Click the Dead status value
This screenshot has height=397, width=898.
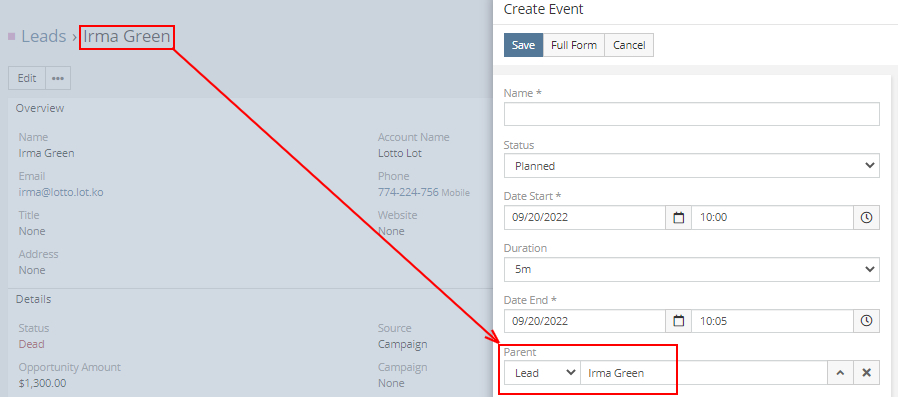point(31,344)
